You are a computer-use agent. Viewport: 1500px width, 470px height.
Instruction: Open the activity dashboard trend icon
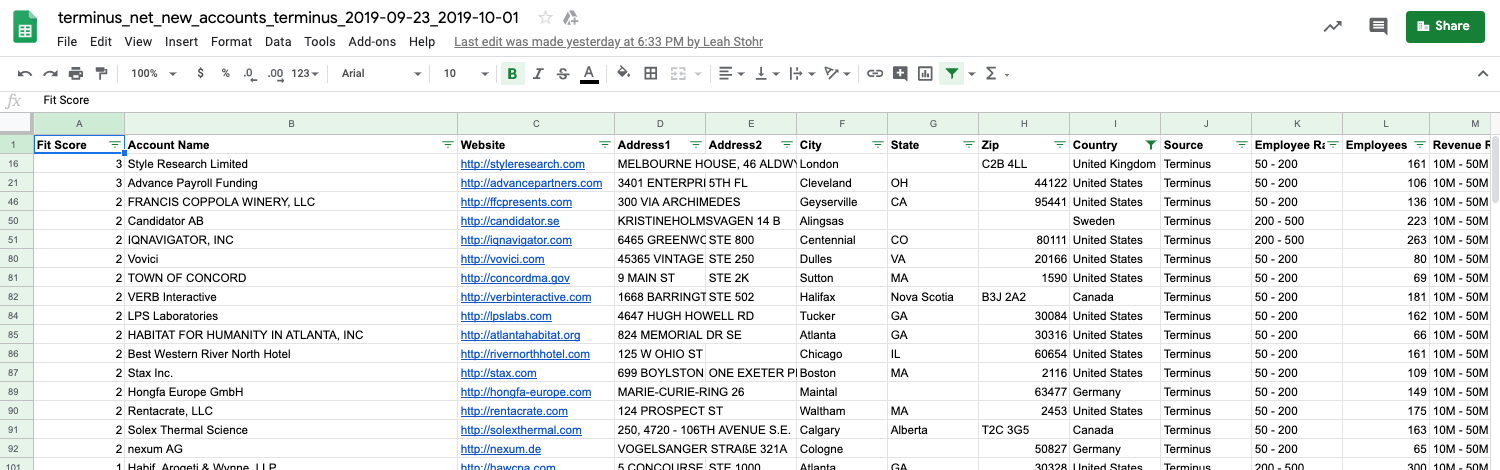[x=1332, y=26]
